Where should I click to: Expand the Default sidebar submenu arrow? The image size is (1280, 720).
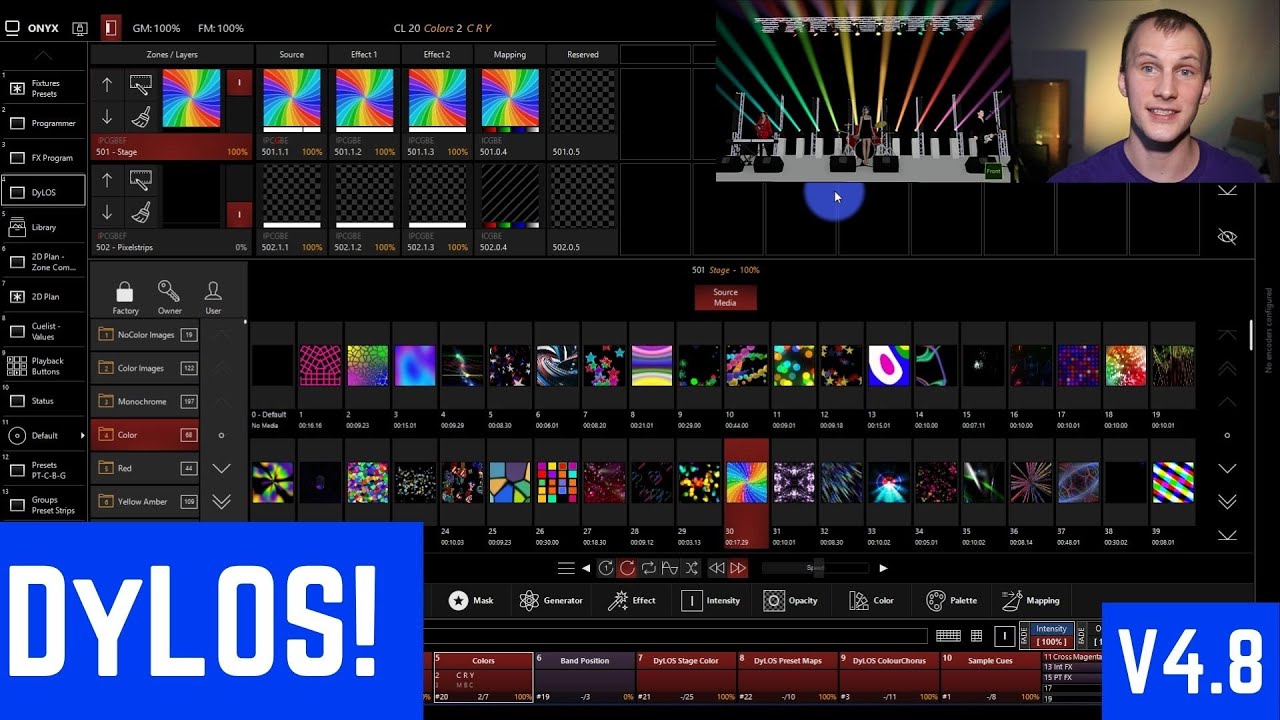[x=82, y=436]
